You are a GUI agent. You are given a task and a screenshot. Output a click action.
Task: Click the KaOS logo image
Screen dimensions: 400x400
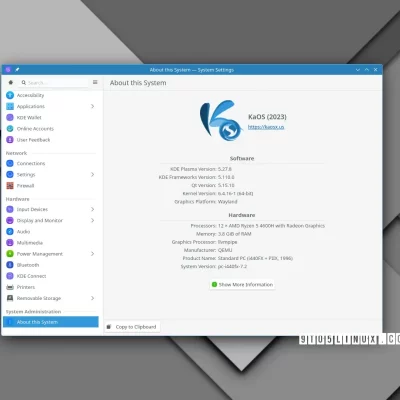220,121
